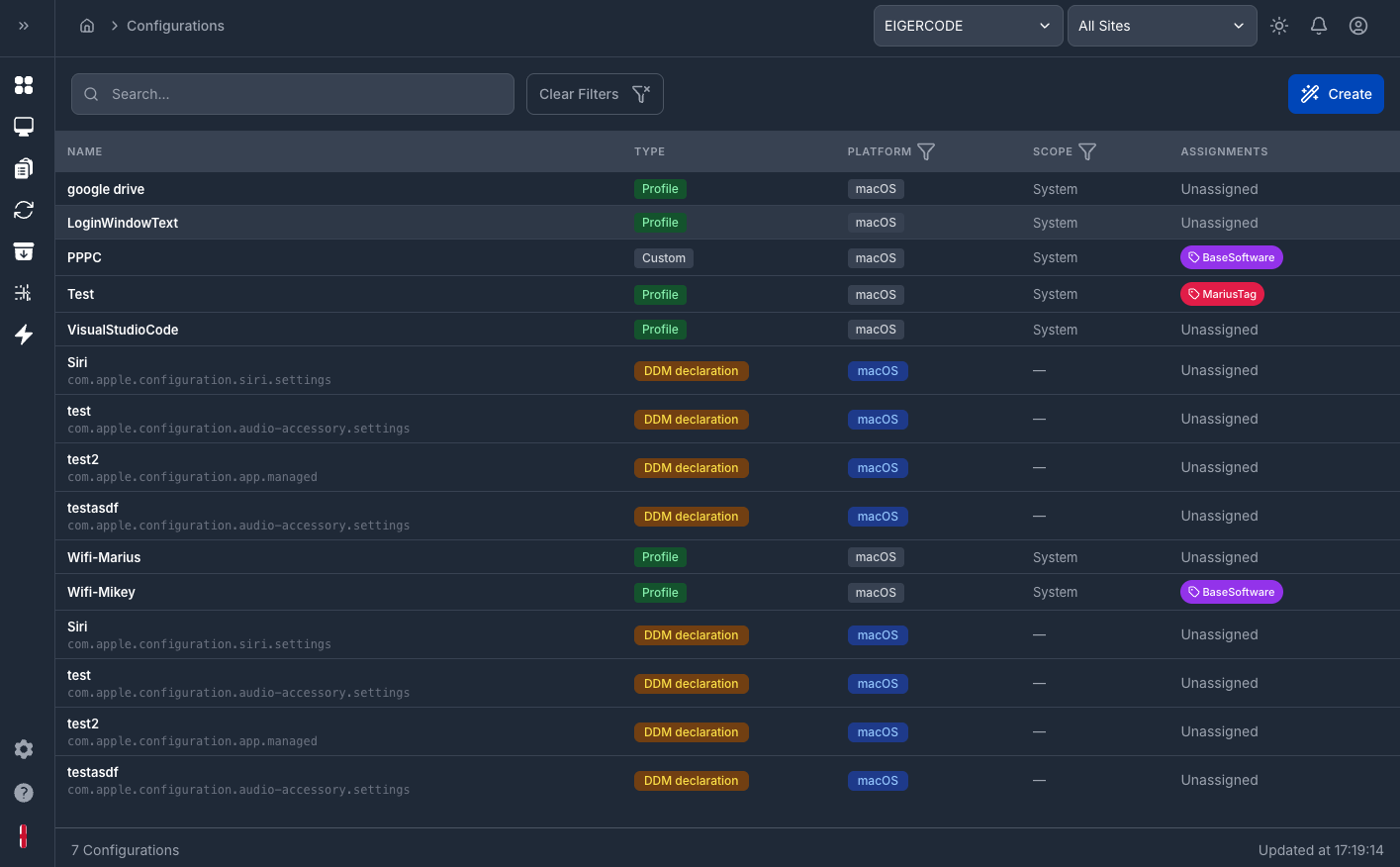Click the TYPE column header
The image size is (1400, 867).
(649, 151)
